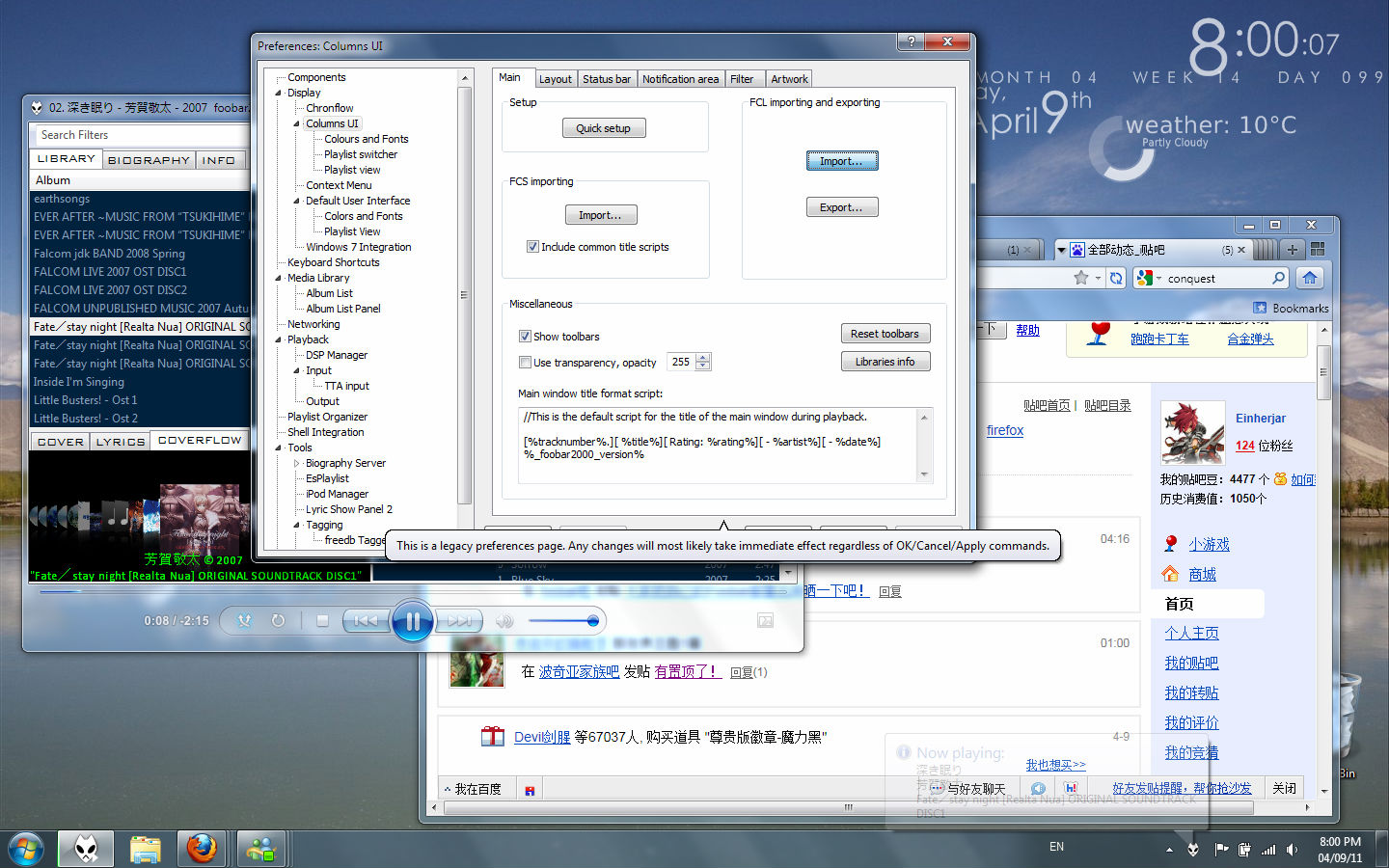Skip to the next track in foobar2000
1389x868 pixels.
[x=459, y=621]
